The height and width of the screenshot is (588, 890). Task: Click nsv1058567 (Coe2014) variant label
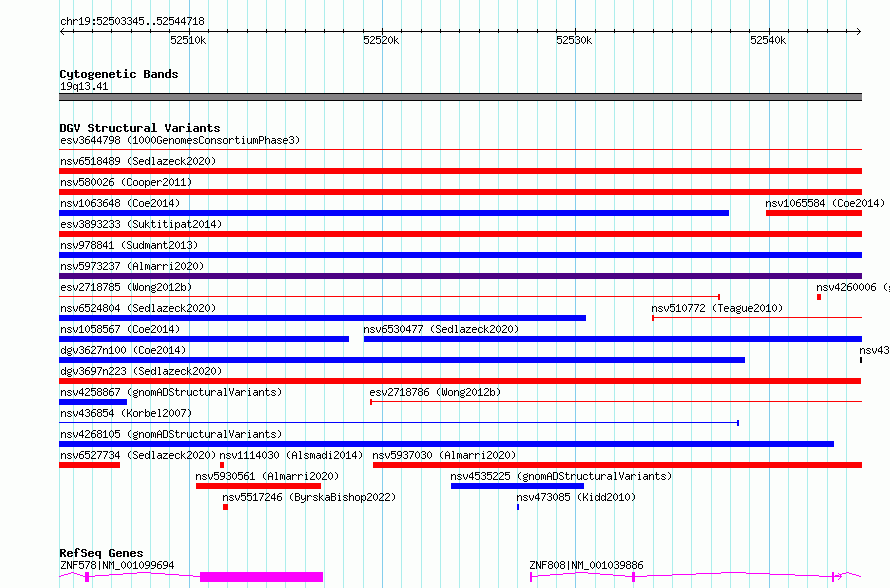tap(120, 329)
